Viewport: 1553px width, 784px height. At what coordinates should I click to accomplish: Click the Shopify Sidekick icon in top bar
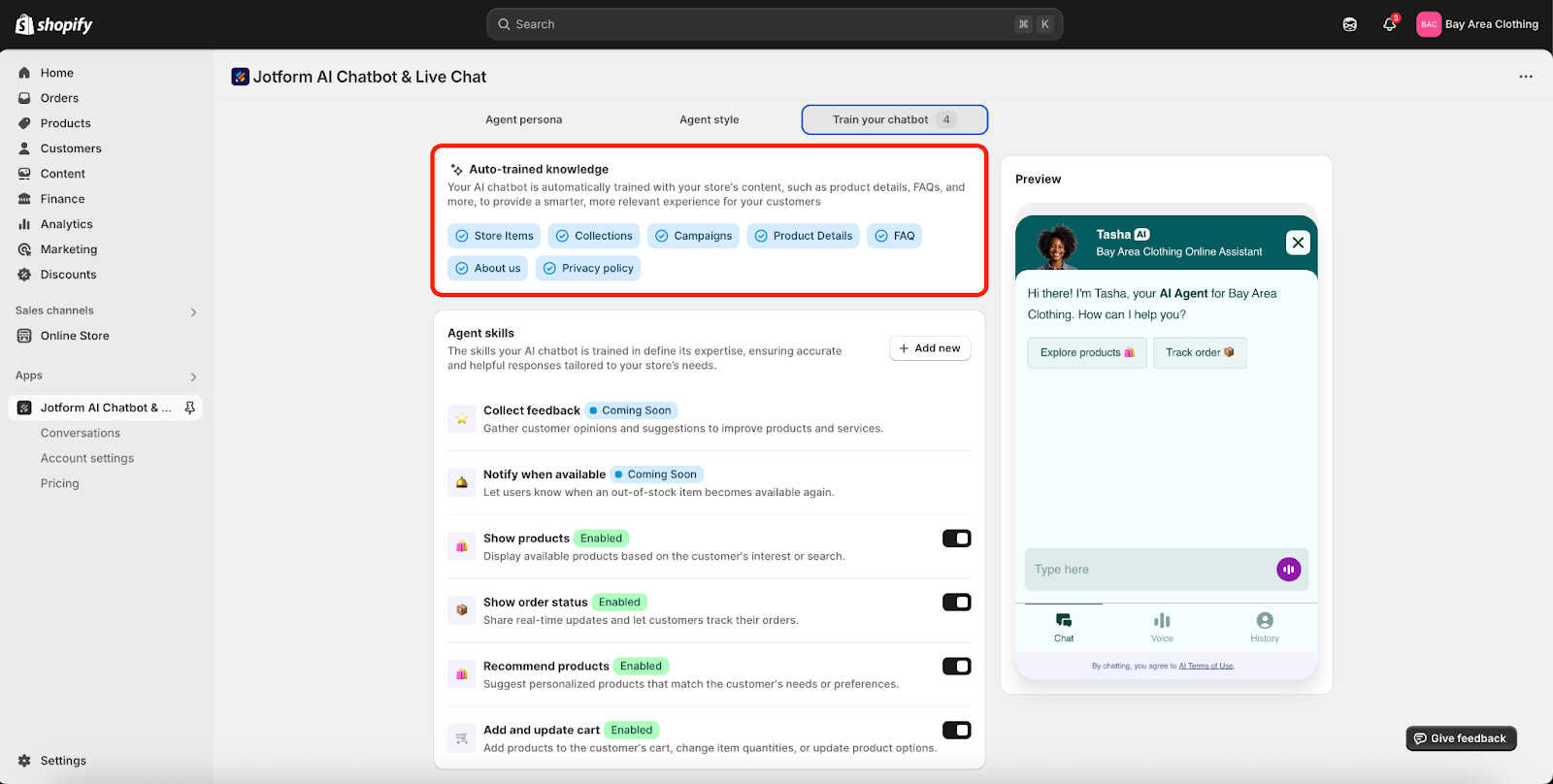point(1349,24)
